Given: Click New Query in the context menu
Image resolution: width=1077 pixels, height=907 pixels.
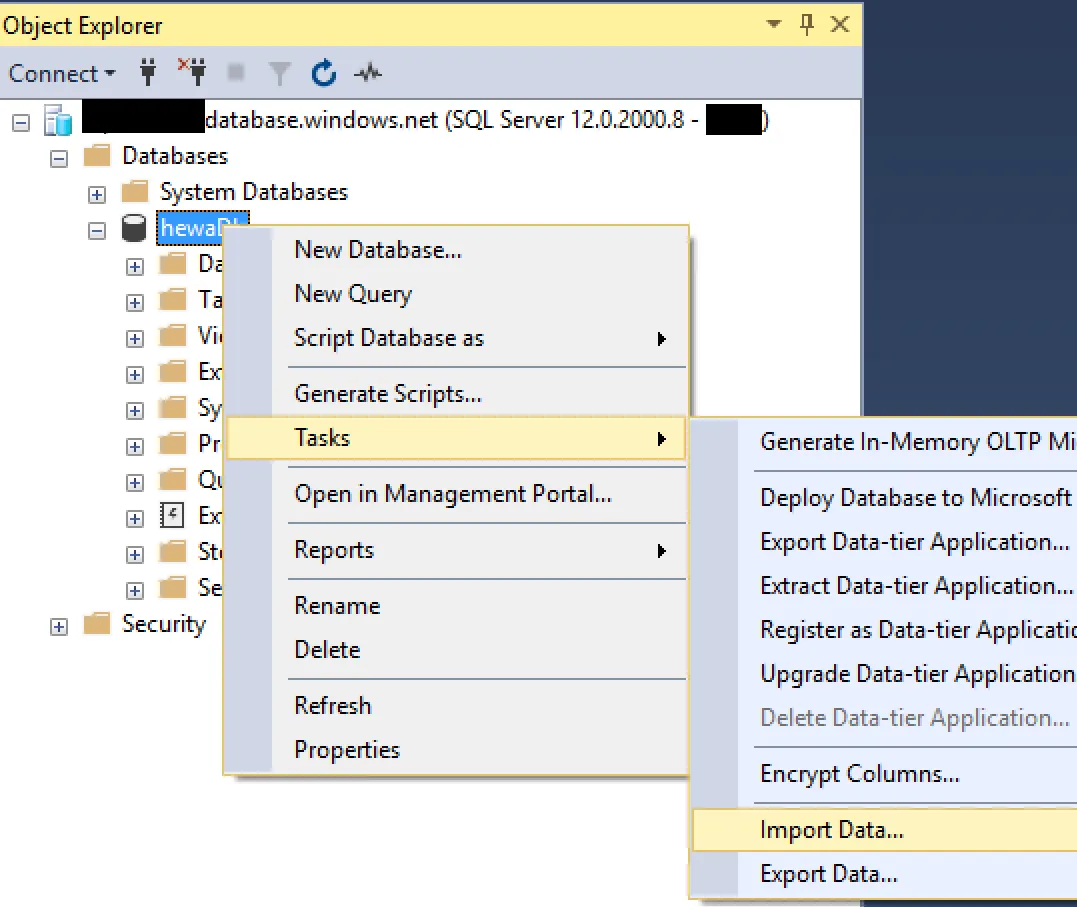Looking at the screenshot, I should [x=353, y=294].
